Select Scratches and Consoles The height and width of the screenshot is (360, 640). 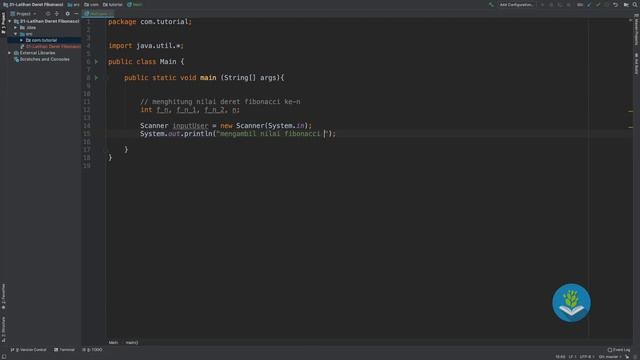[x=42, y=60]
